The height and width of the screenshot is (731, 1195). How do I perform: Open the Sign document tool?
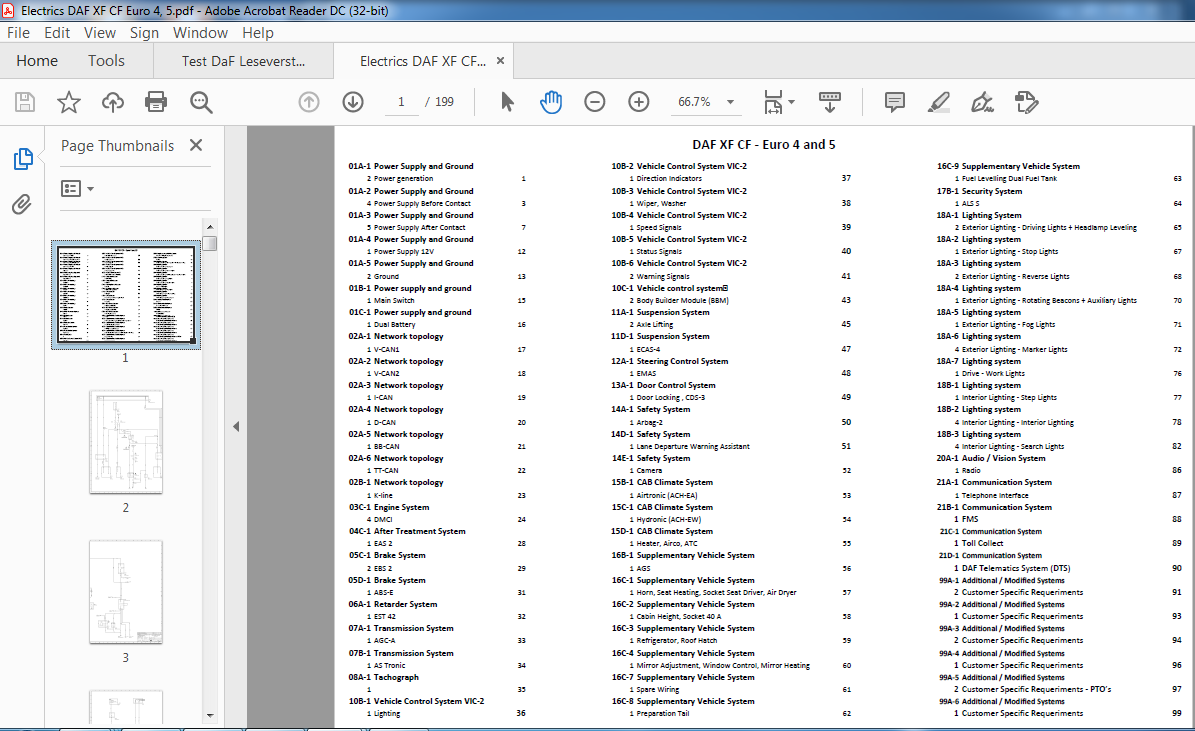[x=982, y=102]
